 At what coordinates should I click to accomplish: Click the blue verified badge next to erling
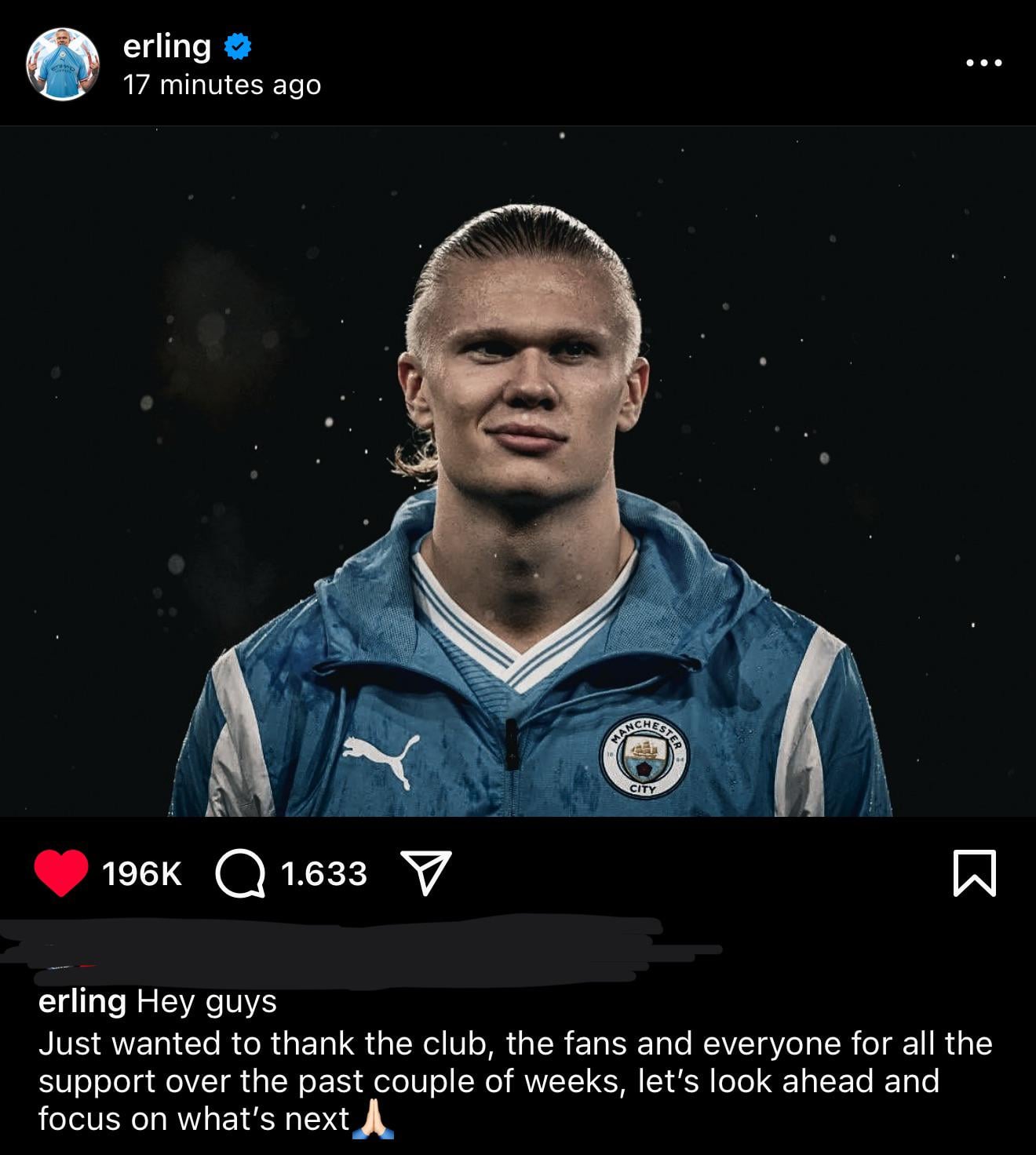pyautogui.click(x=238, y=47)
